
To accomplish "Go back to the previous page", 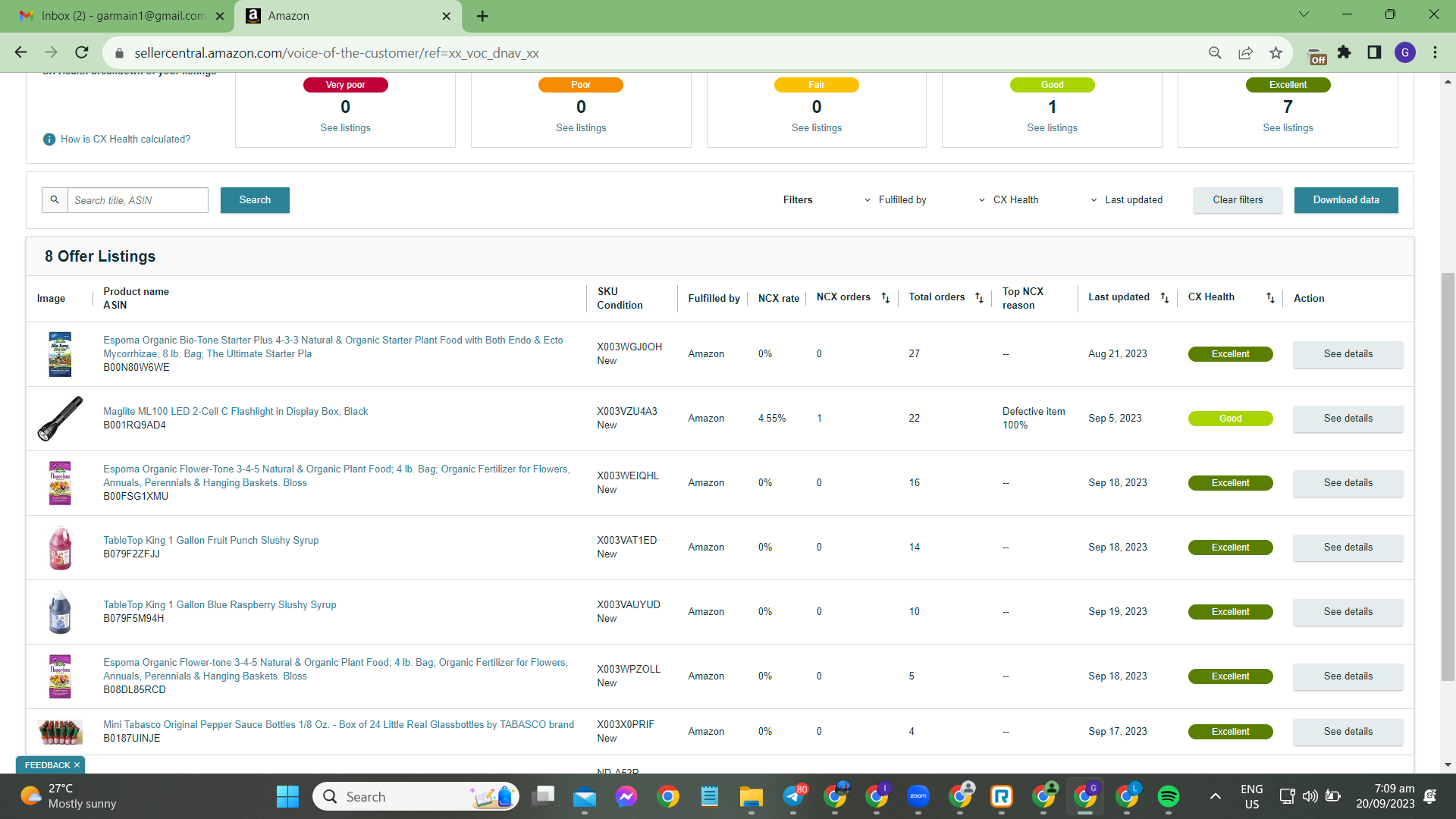I will 20,52.
